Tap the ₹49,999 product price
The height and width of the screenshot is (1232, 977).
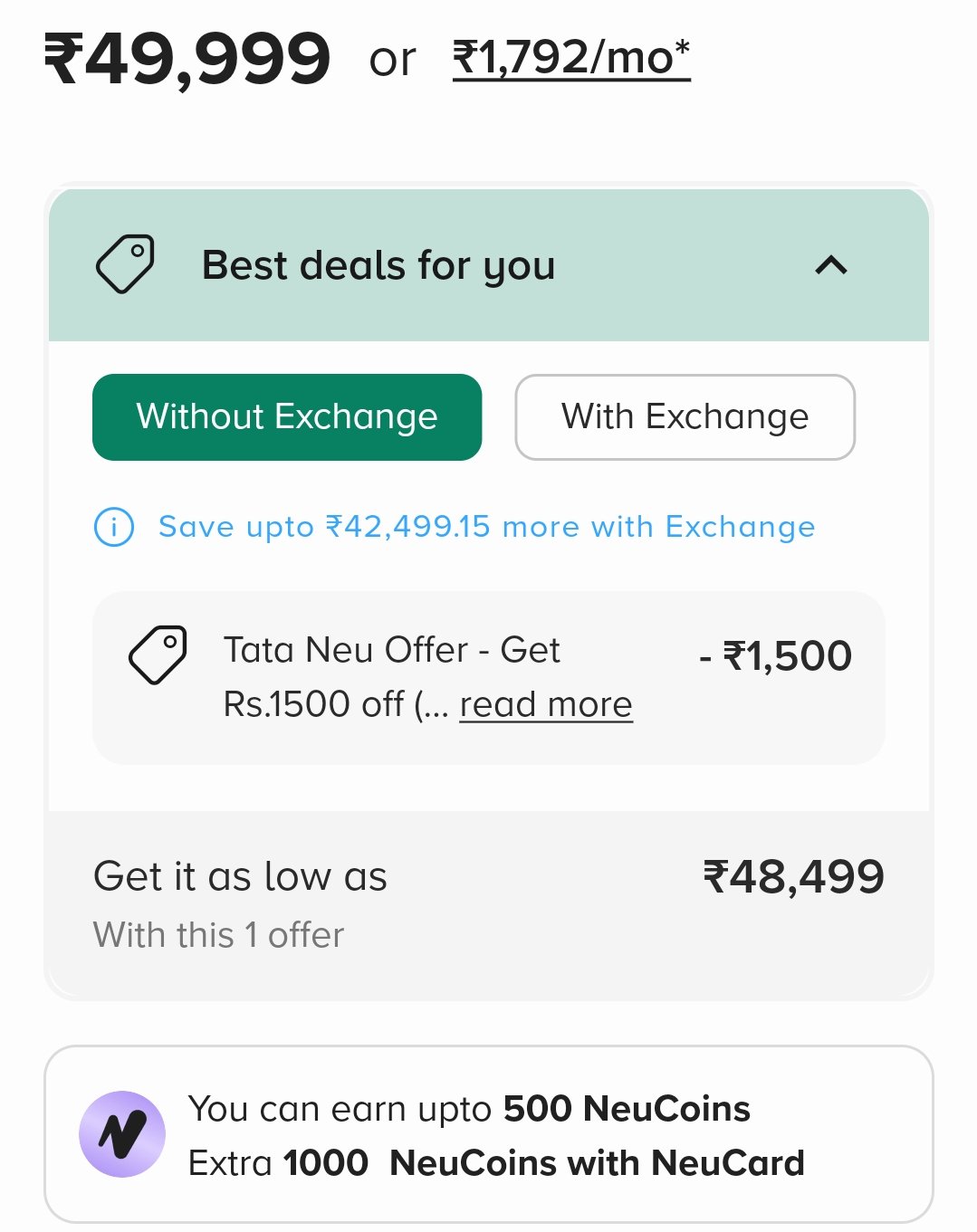click(187, 60)
